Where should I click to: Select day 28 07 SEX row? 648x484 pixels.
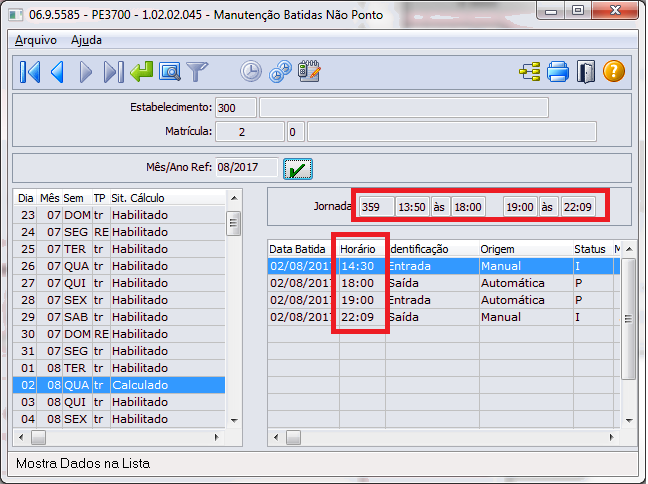pyautogui.click(x=119, y=300)
